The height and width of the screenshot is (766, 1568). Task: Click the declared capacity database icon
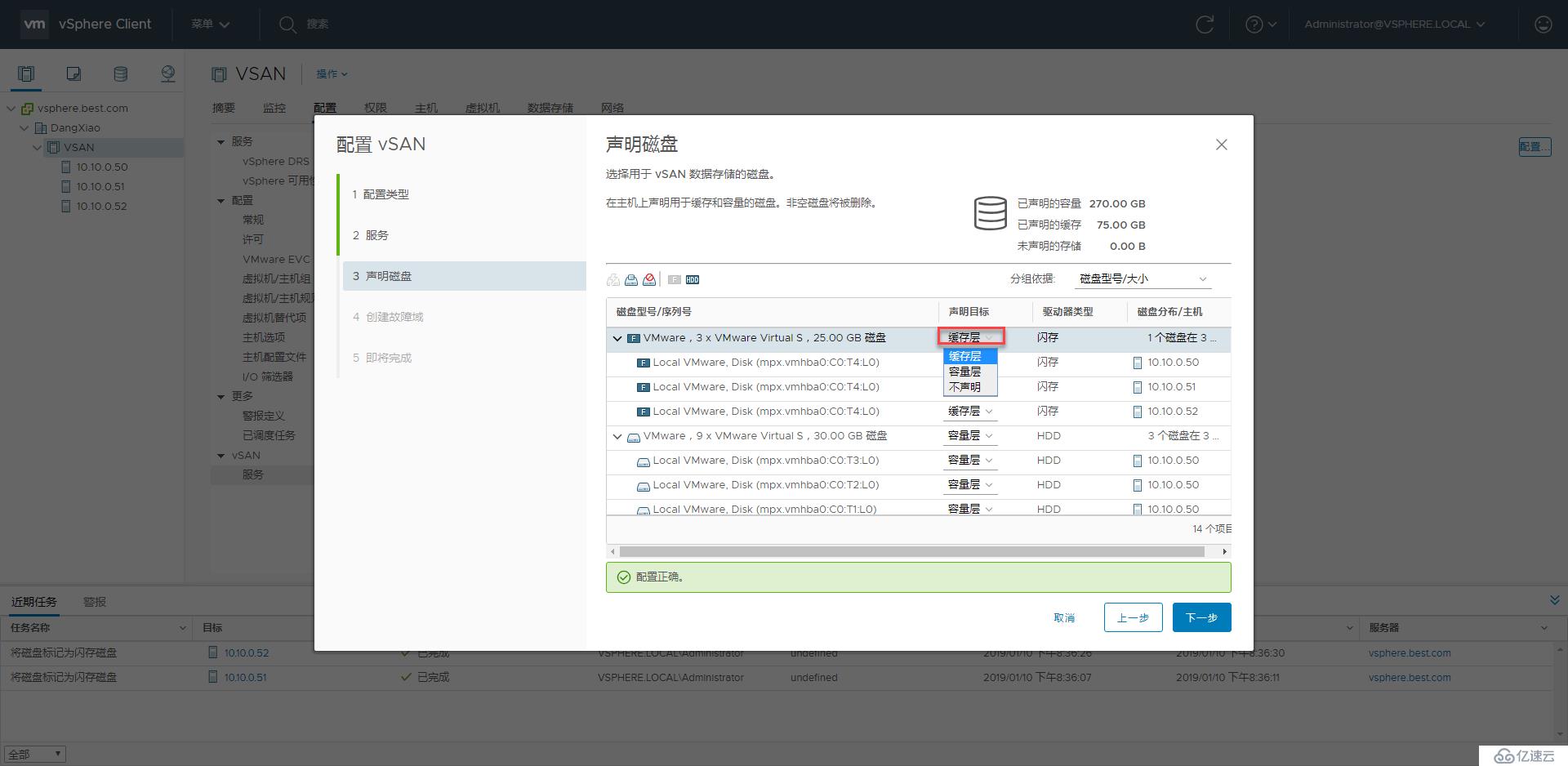pyautogui.click(x=991, y=213)
